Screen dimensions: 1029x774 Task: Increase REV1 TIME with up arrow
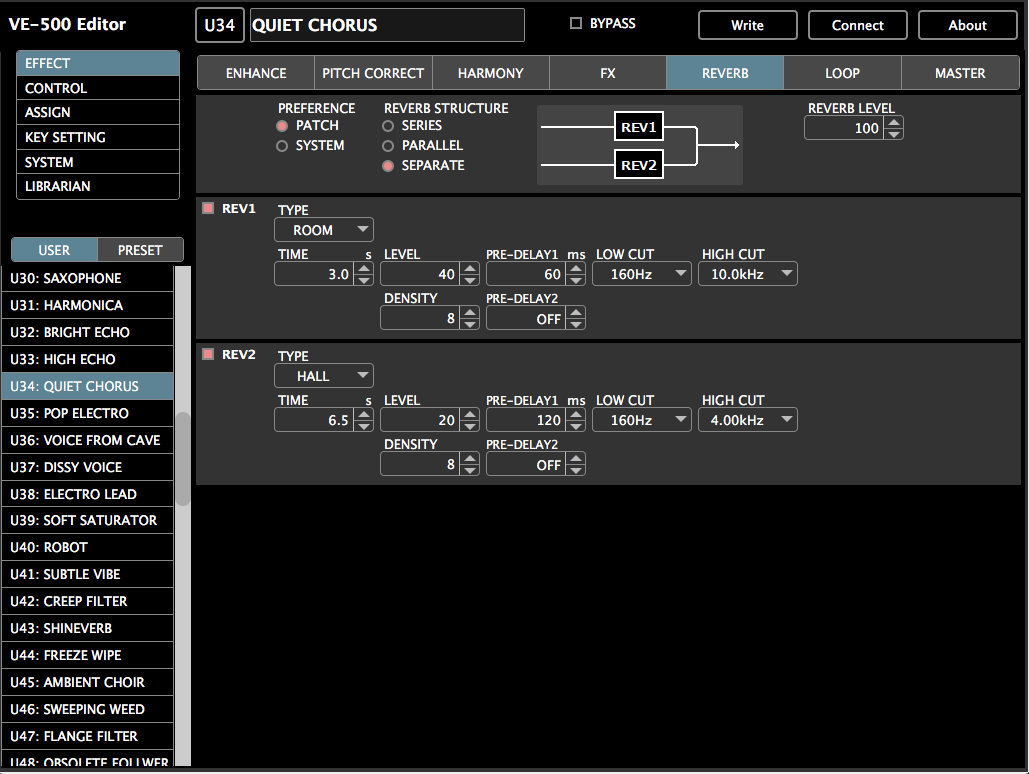tap(364, 268)
